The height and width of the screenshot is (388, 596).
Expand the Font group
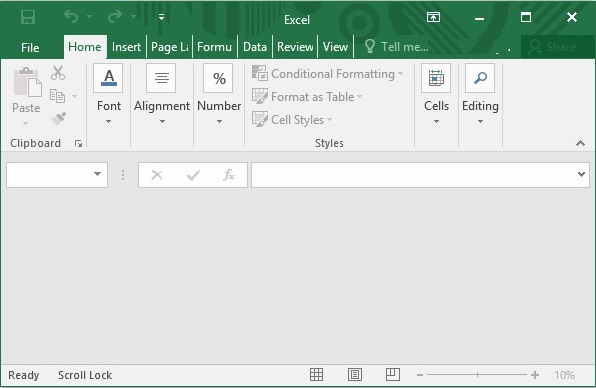click(x=108, y=94)
